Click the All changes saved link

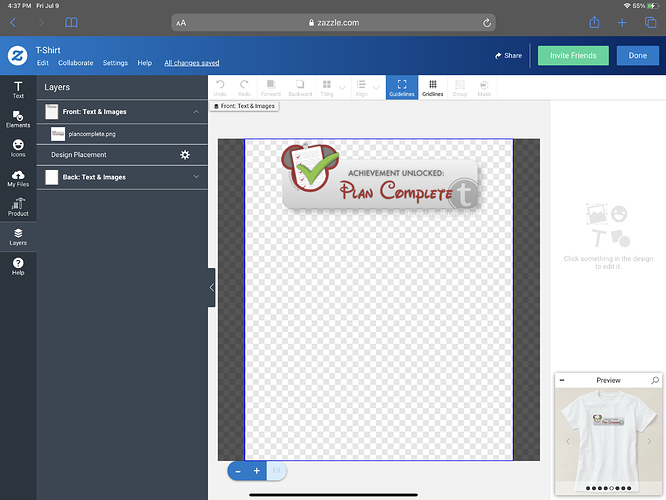(x=192, y=63)
